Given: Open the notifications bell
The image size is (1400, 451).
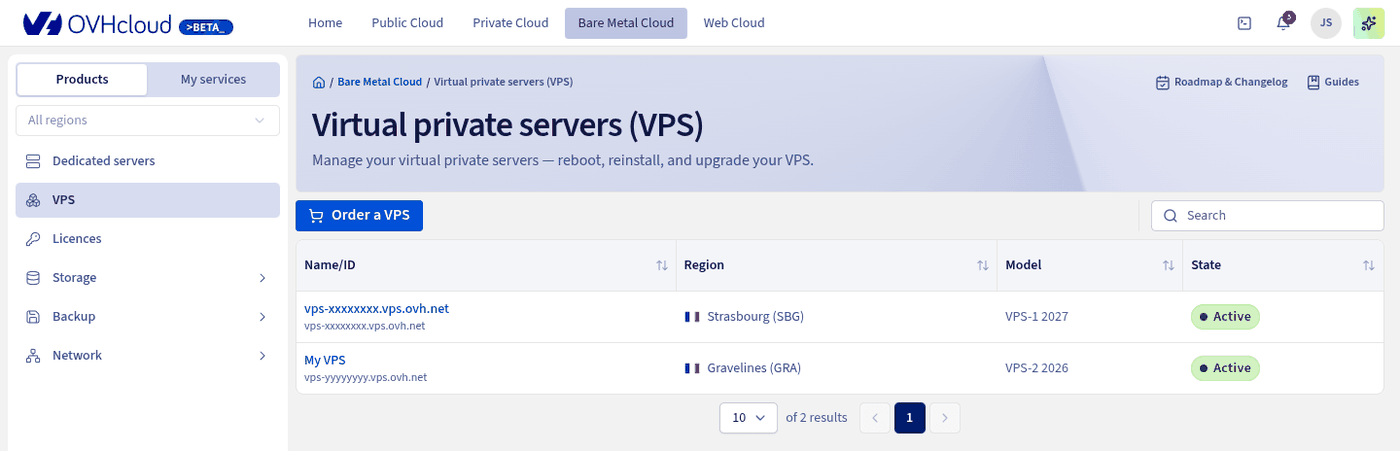Looking at the screenshot, I should point(1284,23).
